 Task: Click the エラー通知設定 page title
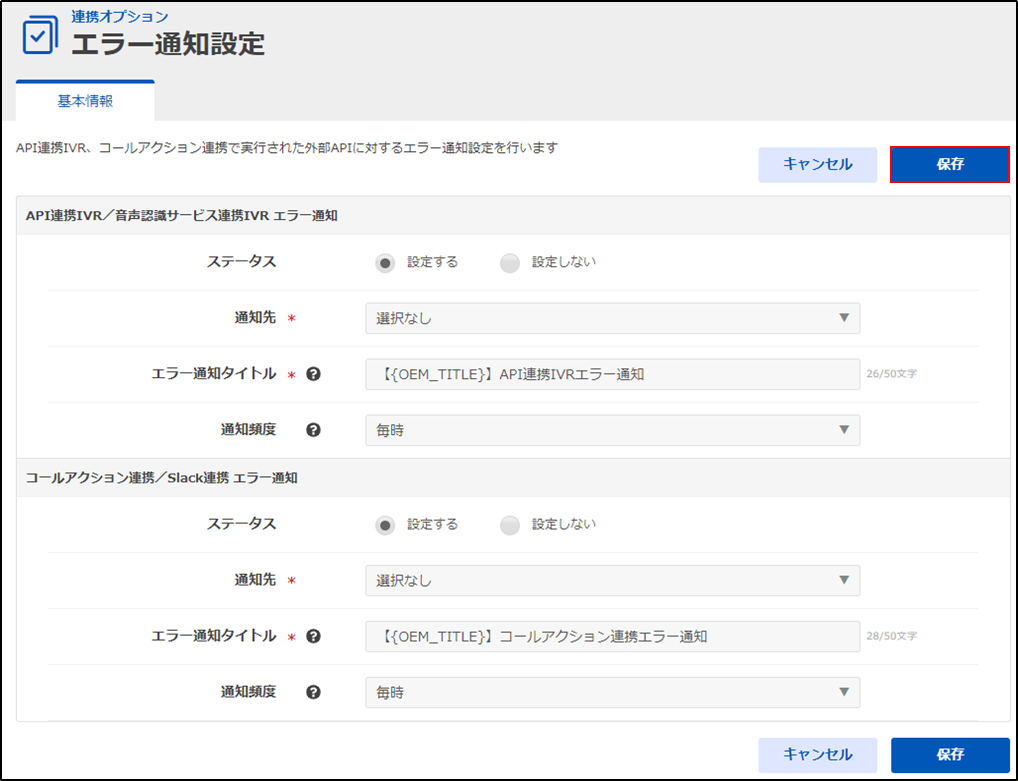click(168, 44)
